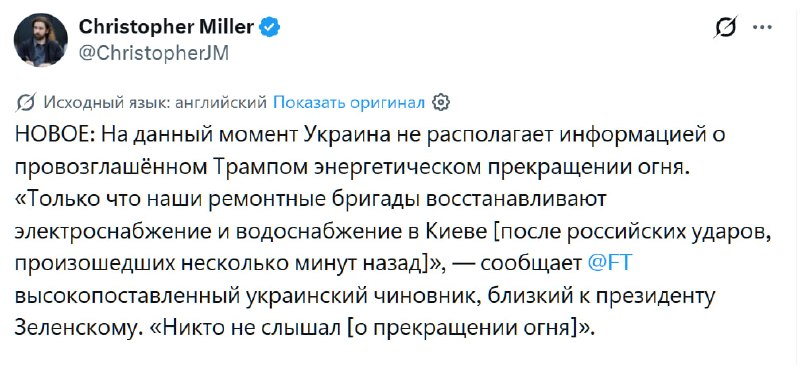Open the @ChristopherJM handle
This screenshot has height=365, width=800.
pyautogui.click(x=154, y=53)
